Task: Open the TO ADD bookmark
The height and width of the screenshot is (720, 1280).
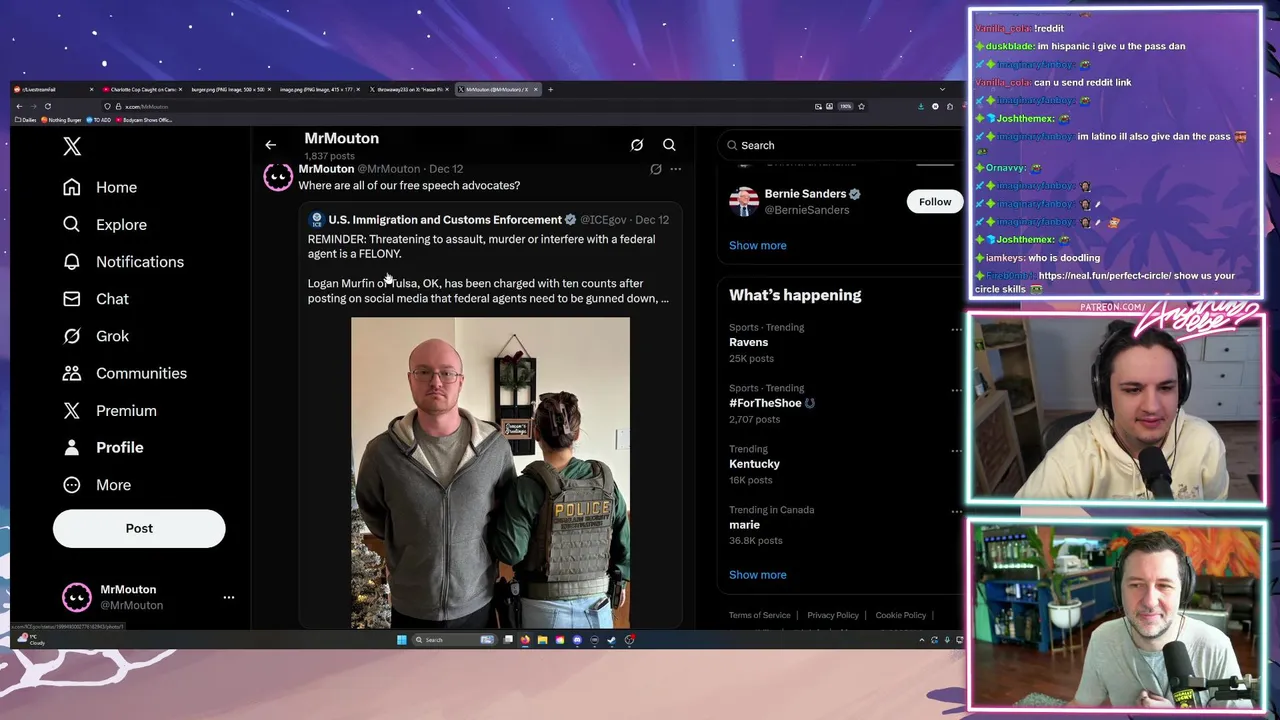Action: 99,120
